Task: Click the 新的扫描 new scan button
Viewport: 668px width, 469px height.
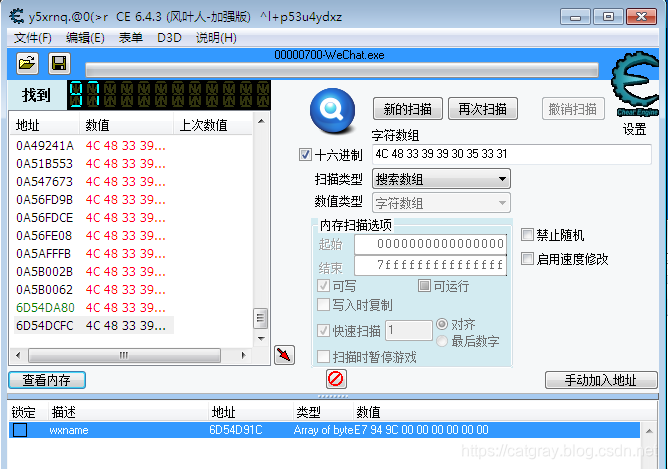Action: 408,109
